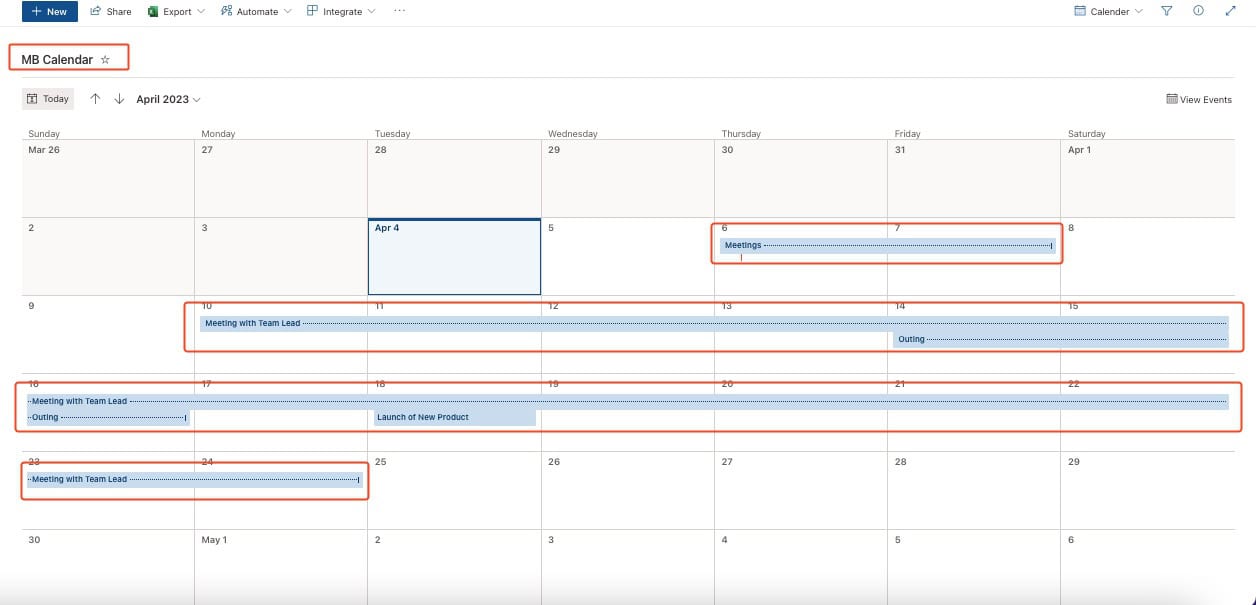
Task: Click the Today button
Action: tap(47, 99)
